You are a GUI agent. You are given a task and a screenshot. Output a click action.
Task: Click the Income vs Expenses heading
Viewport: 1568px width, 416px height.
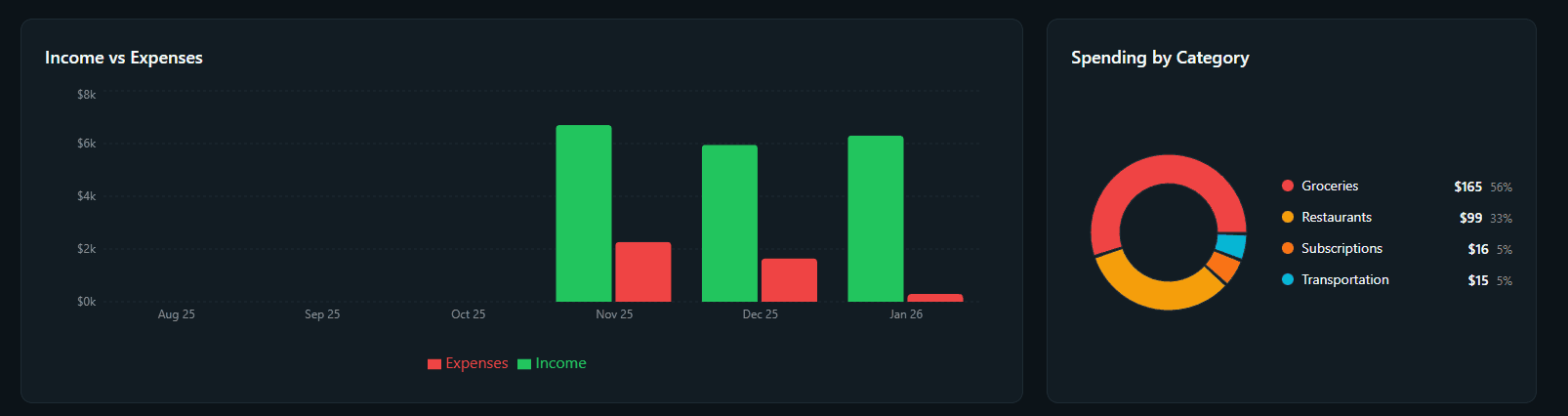(124, 58)
